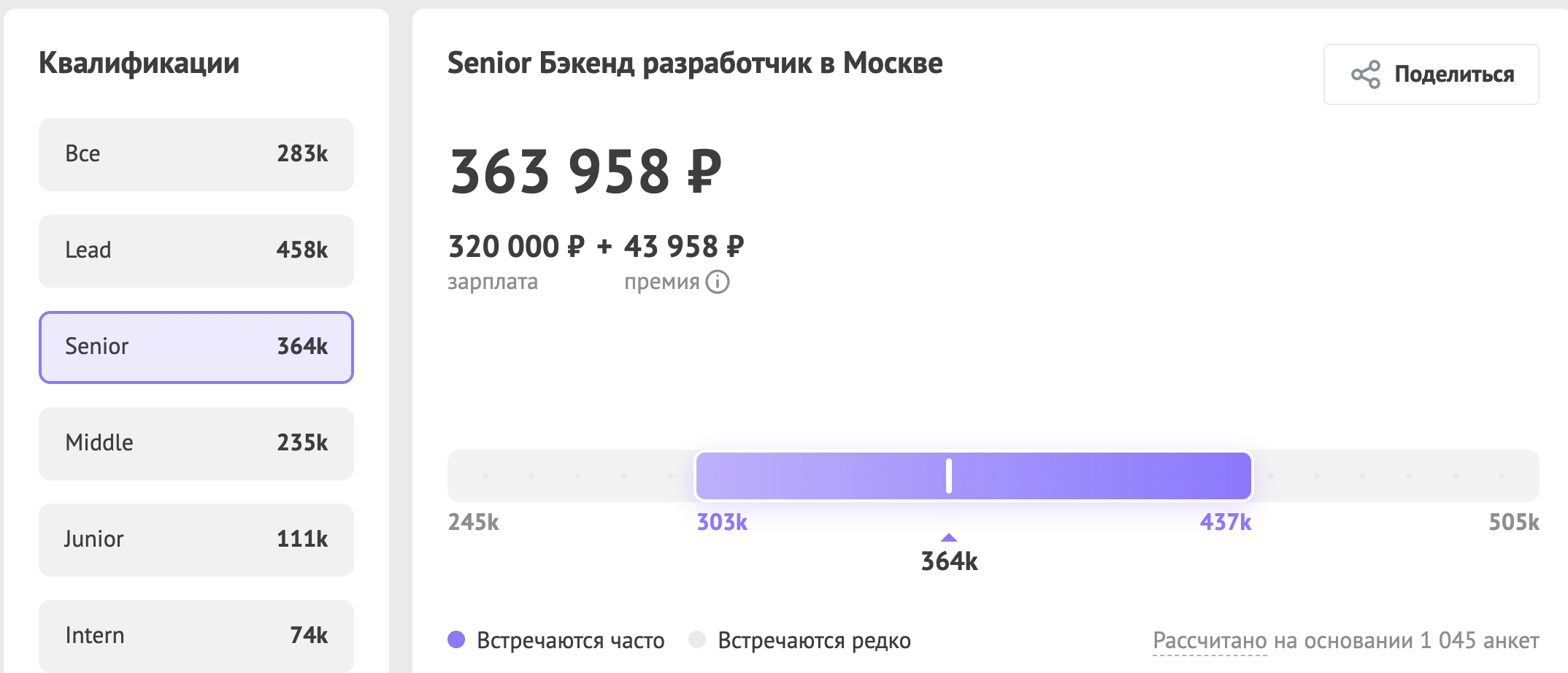The width and height of the screenshot is (1568, 673).
Task: Click the white median handle on salary bar
Action: coord(948,476)
